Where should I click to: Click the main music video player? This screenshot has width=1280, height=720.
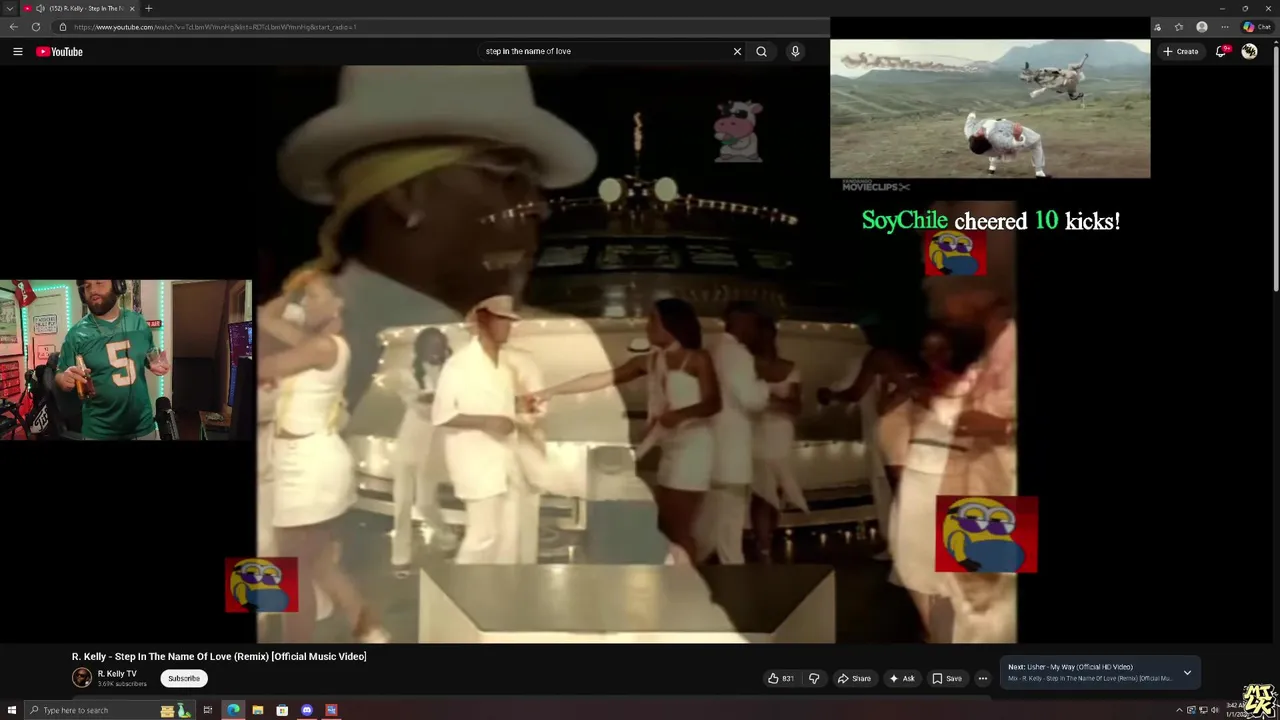pos(636,354)
